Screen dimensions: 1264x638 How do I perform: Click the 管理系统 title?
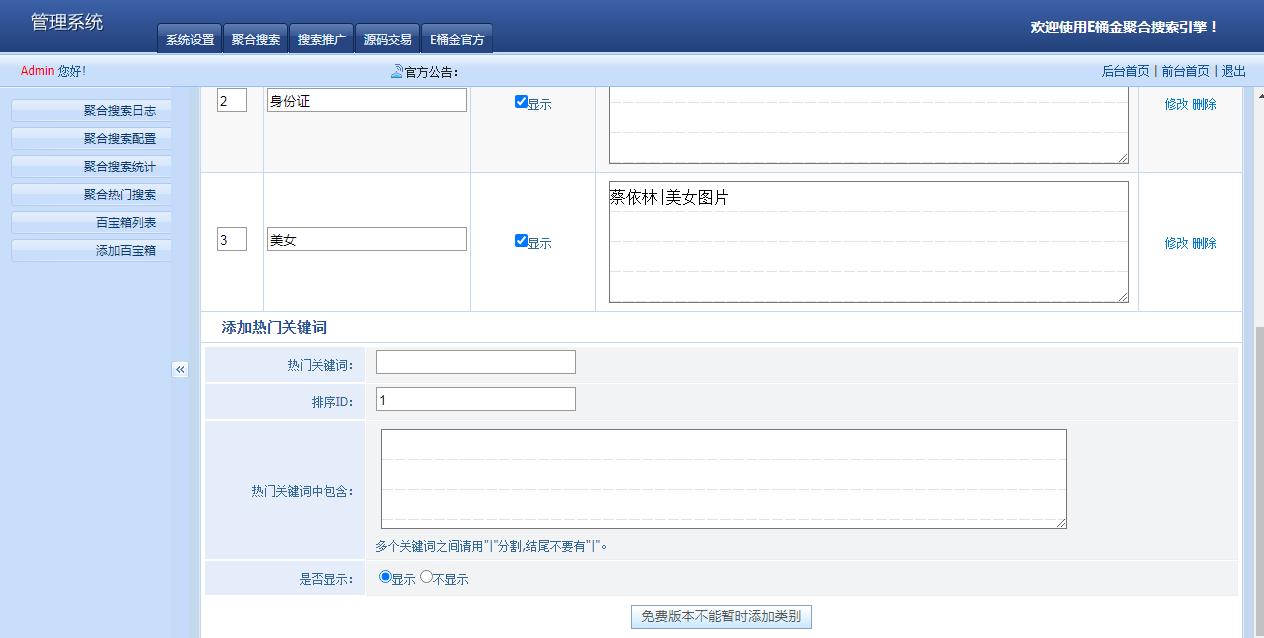click(x=67, y=22)
